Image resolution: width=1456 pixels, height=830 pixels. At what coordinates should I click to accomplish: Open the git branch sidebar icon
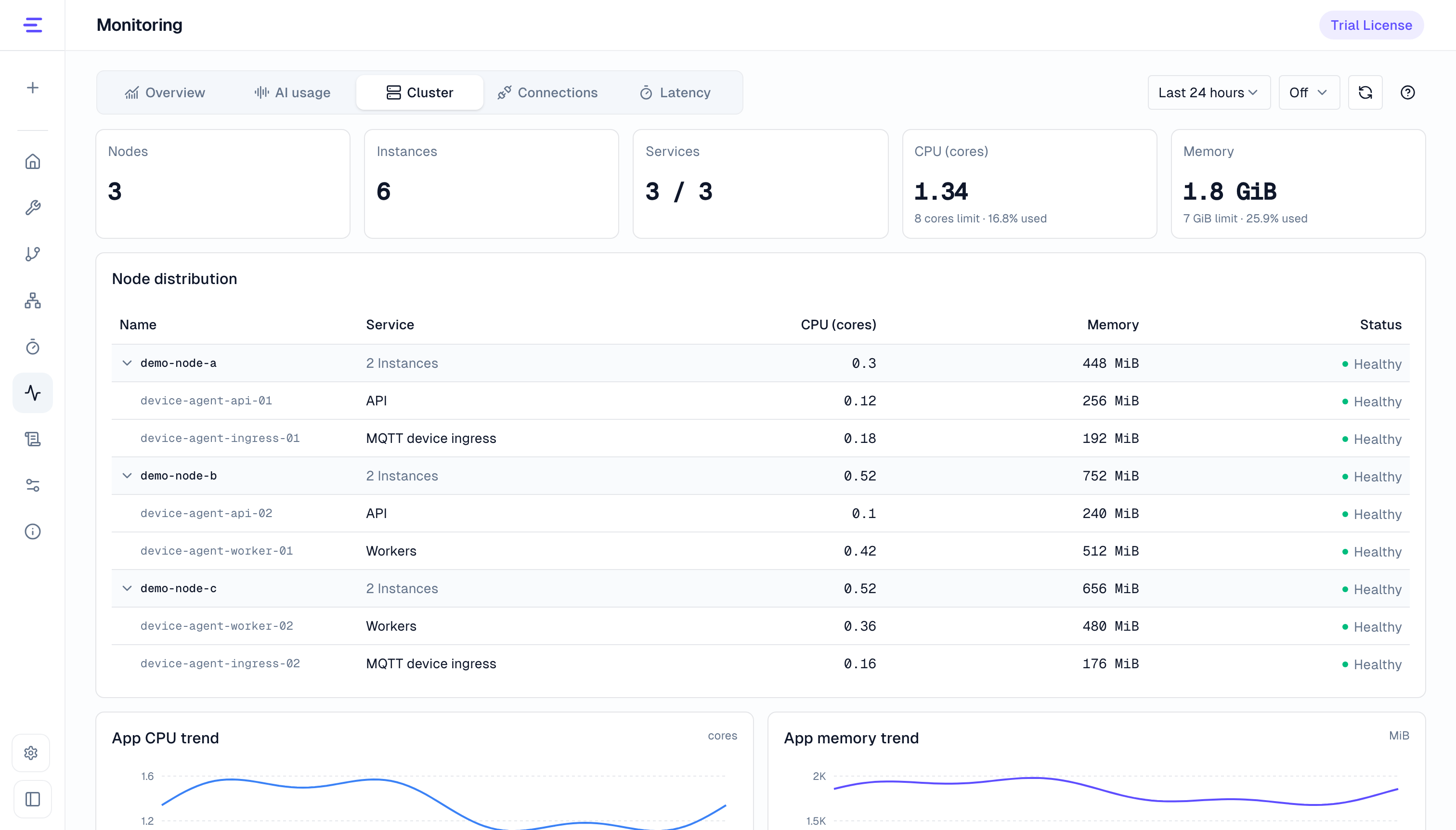pos(32,254)
